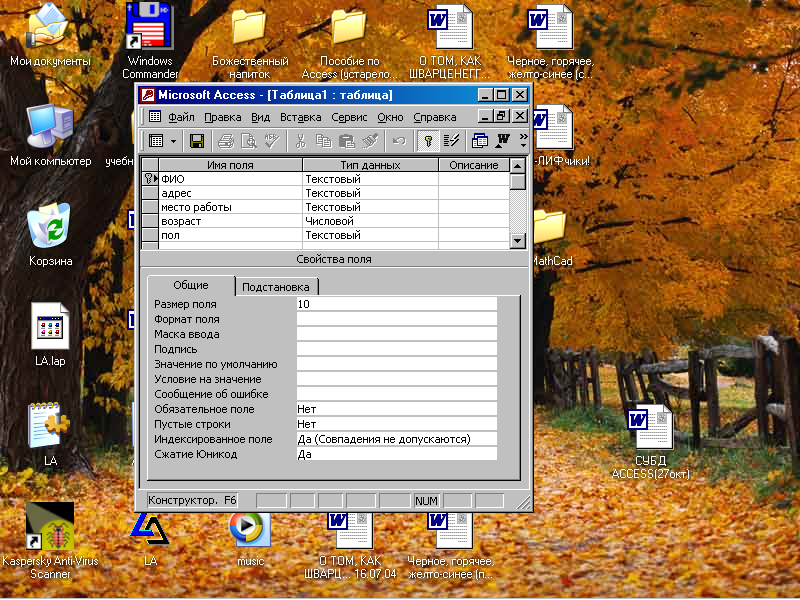Open the Windows Commander desktop shortcut
Image resolution: width=800 pixels, height=600 pixels.
(149, 41)
